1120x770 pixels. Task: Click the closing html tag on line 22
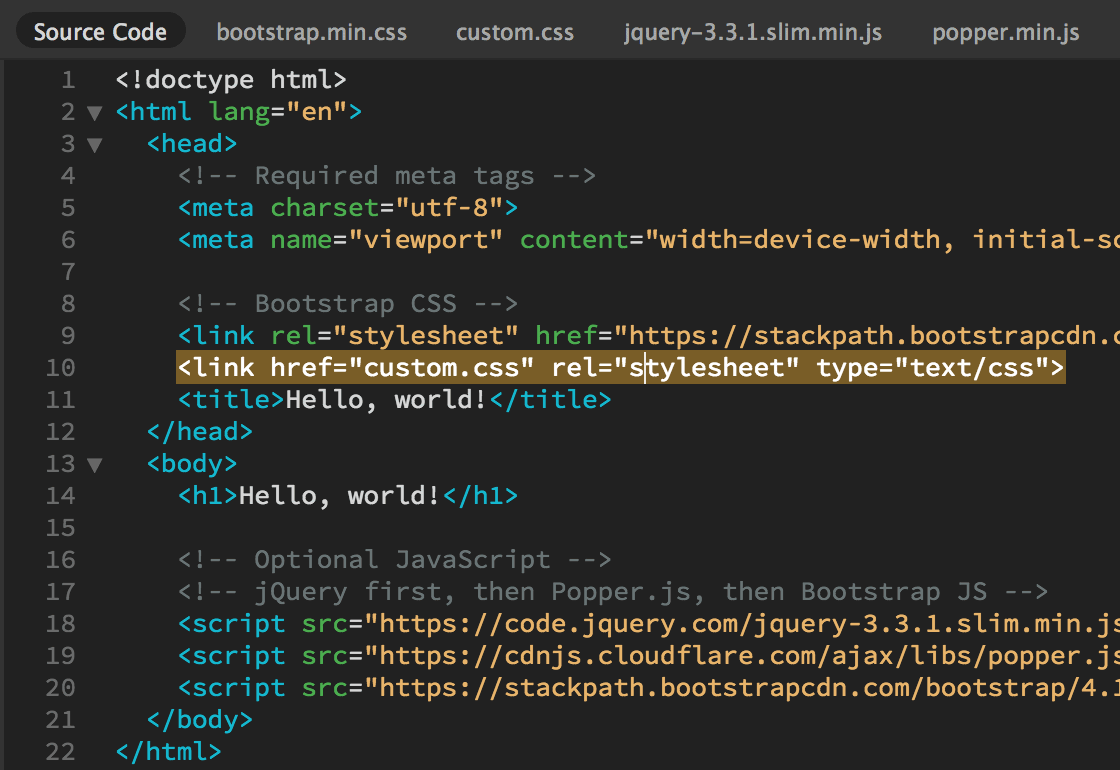click(x=168, y=752)
